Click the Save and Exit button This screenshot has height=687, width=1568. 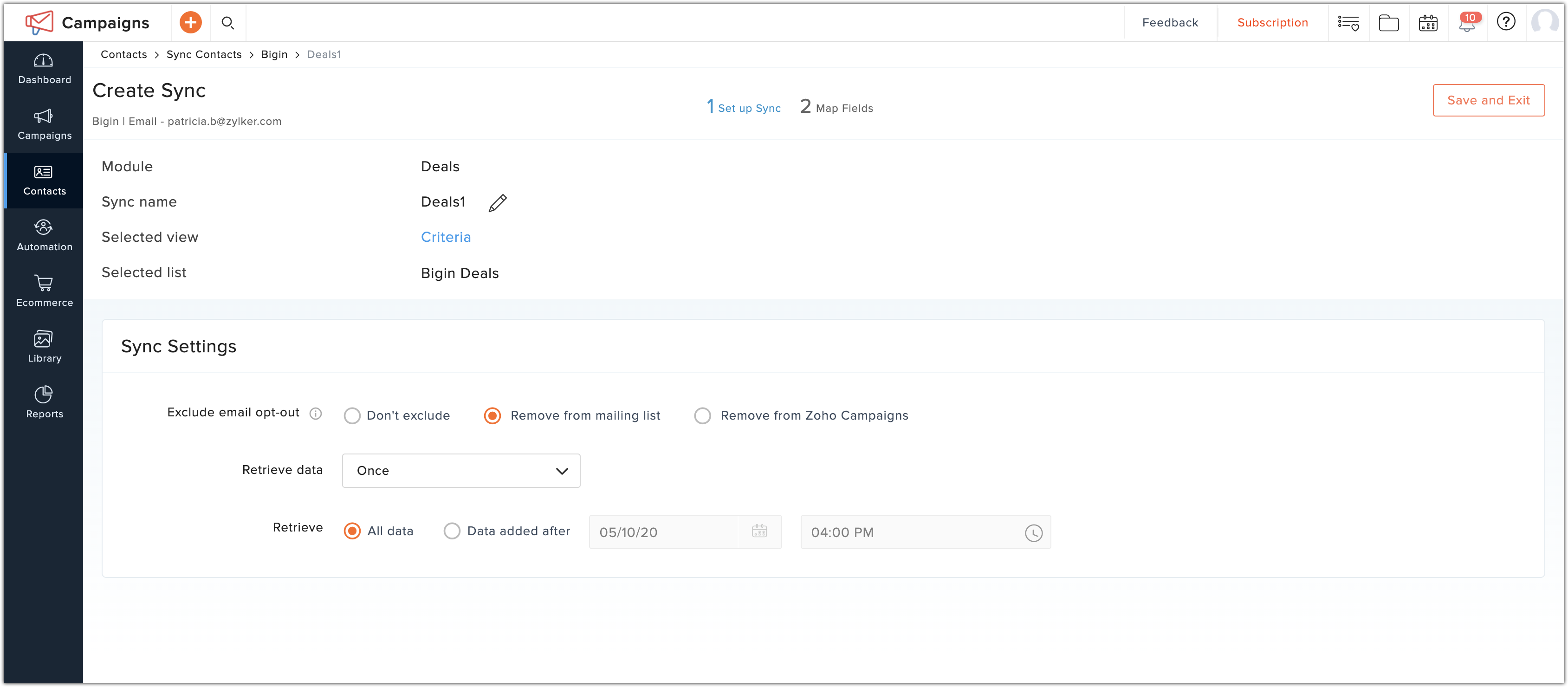pos(1488,100)
